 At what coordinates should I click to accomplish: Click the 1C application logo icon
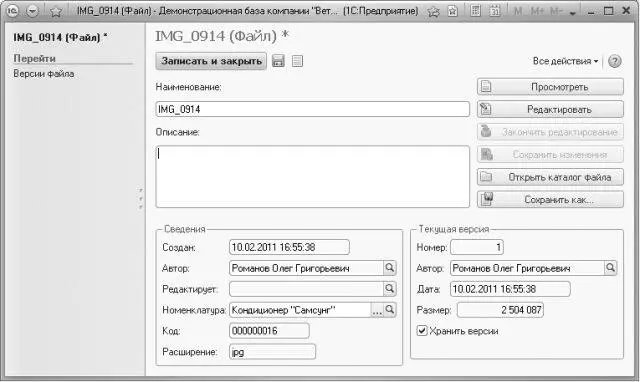point(13,11)
